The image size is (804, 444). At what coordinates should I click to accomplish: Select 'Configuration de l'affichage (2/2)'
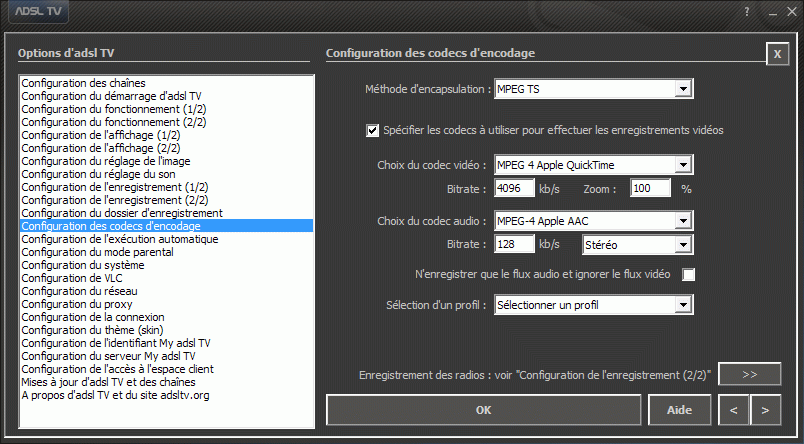pyautogui.click(x=167, y=148)
